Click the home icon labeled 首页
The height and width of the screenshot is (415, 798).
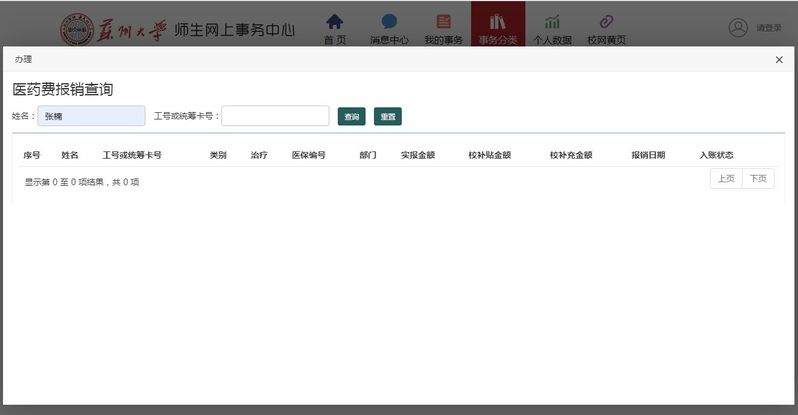click(x=334, y=22)
